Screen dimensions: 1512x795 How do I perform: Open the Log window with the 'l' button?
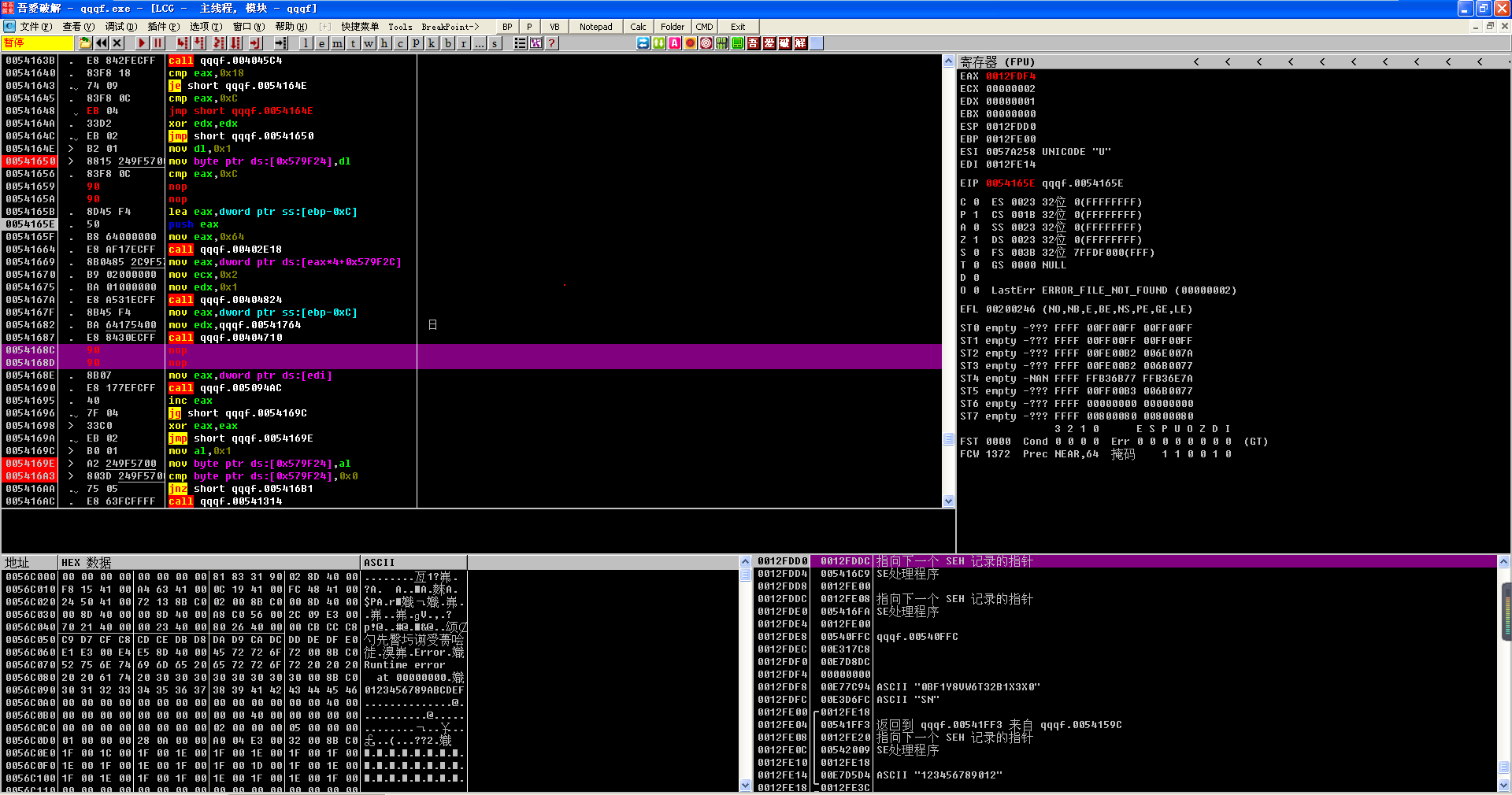[x=306, y=43]
